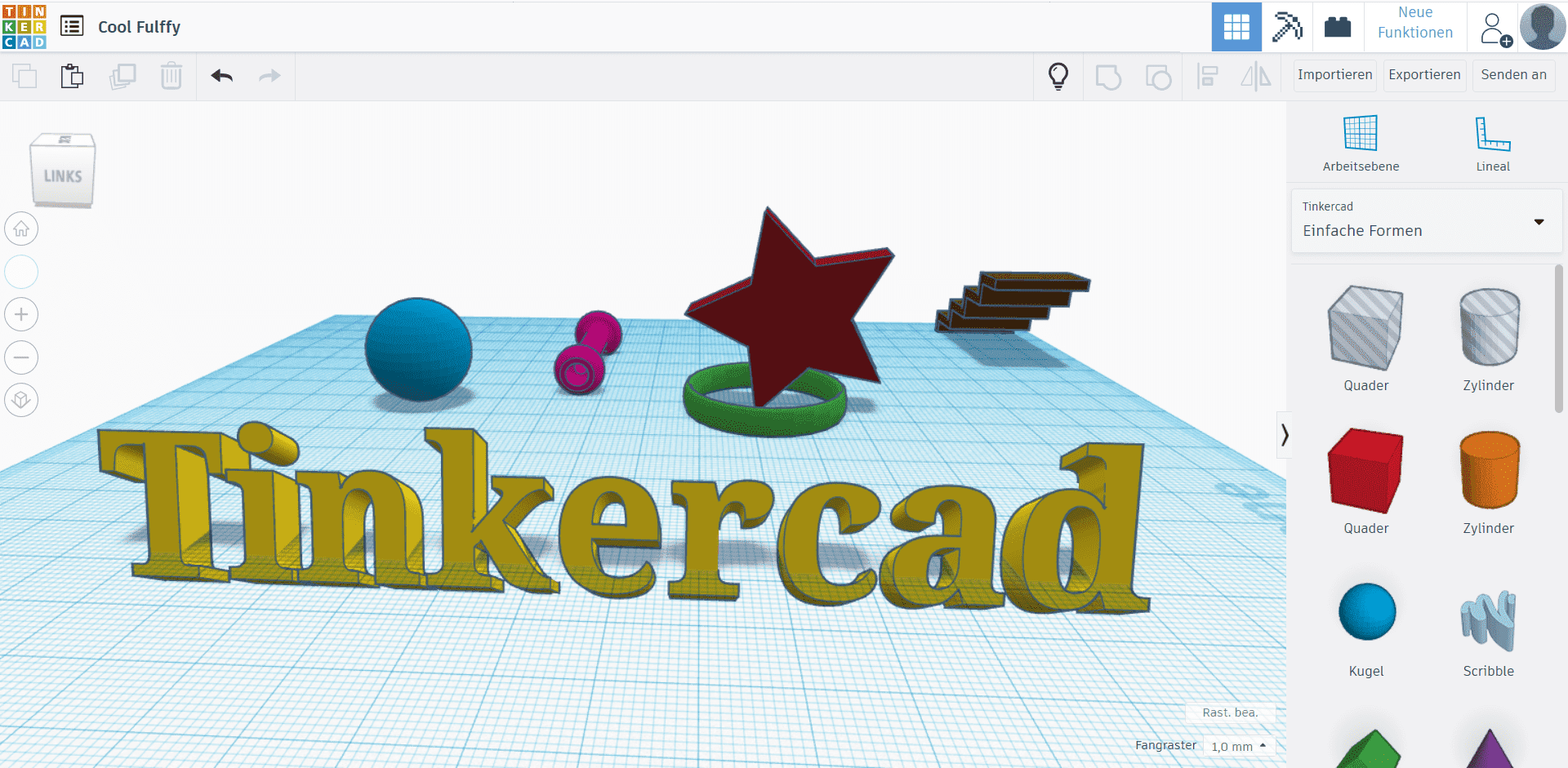Click the design name Cool Fulffy
Viewport: 1568px width, 768px height.
(x=139, y=27)
